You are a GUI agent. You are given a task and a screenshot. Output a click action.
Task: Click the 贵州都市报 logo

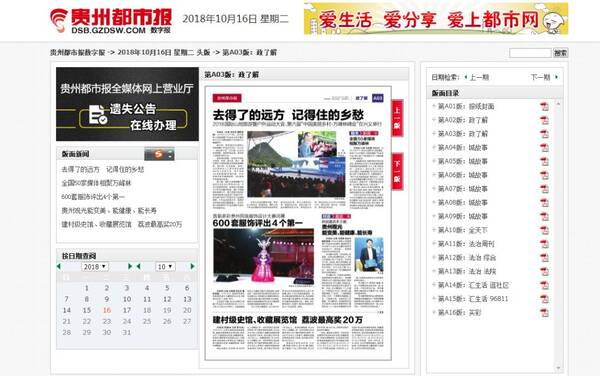coord(111,20)
